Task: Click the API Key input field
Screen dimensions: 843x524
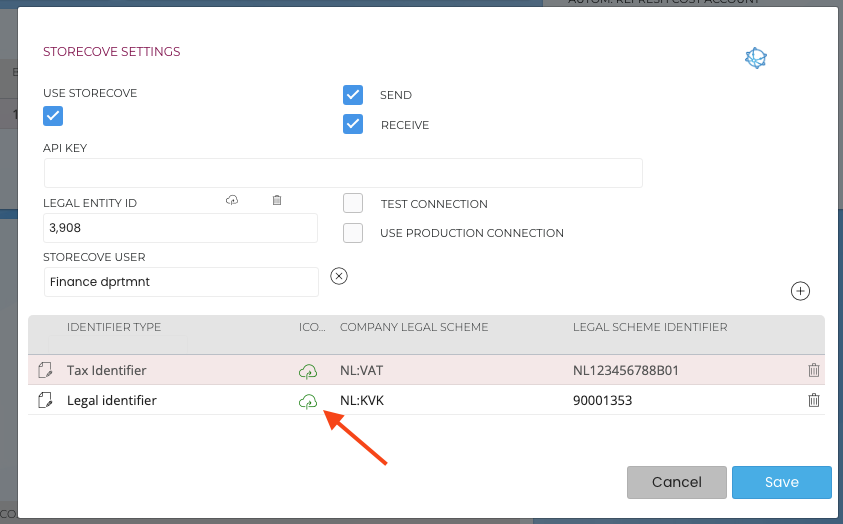Action: click(343, 173)
